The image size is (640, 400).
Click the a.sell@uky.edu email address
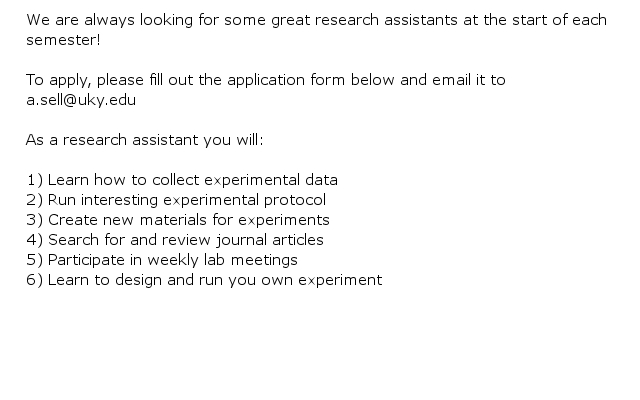coord(81,100)
